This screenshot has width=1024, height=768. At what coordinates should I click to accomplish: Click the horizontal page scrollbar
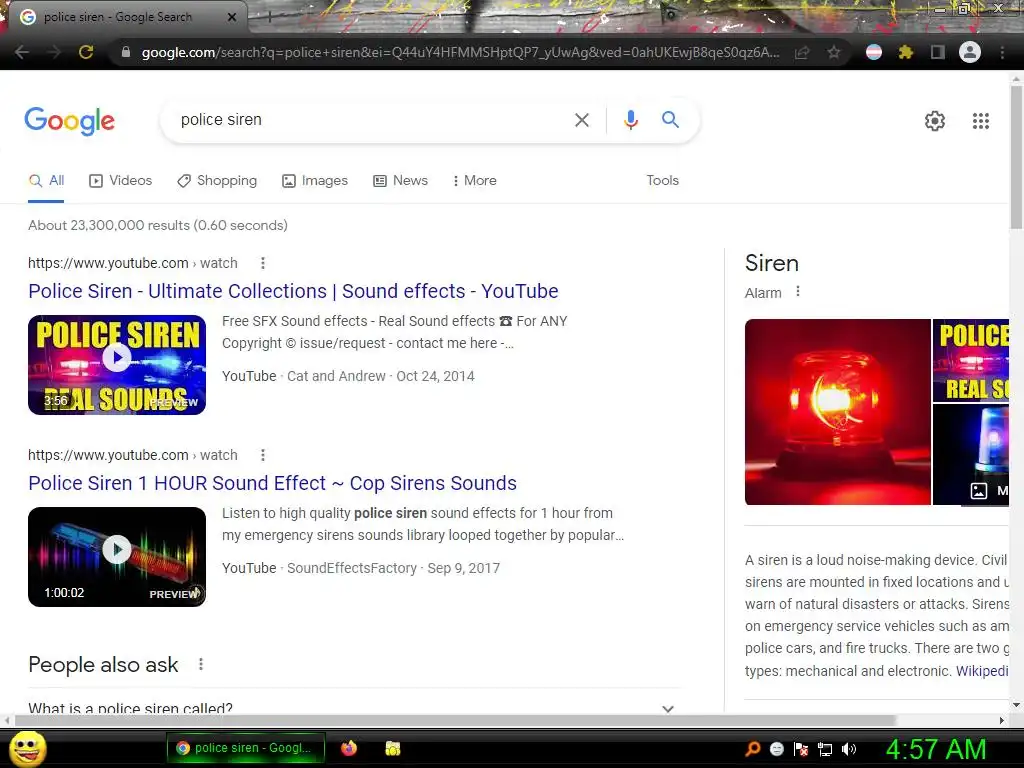455,720
